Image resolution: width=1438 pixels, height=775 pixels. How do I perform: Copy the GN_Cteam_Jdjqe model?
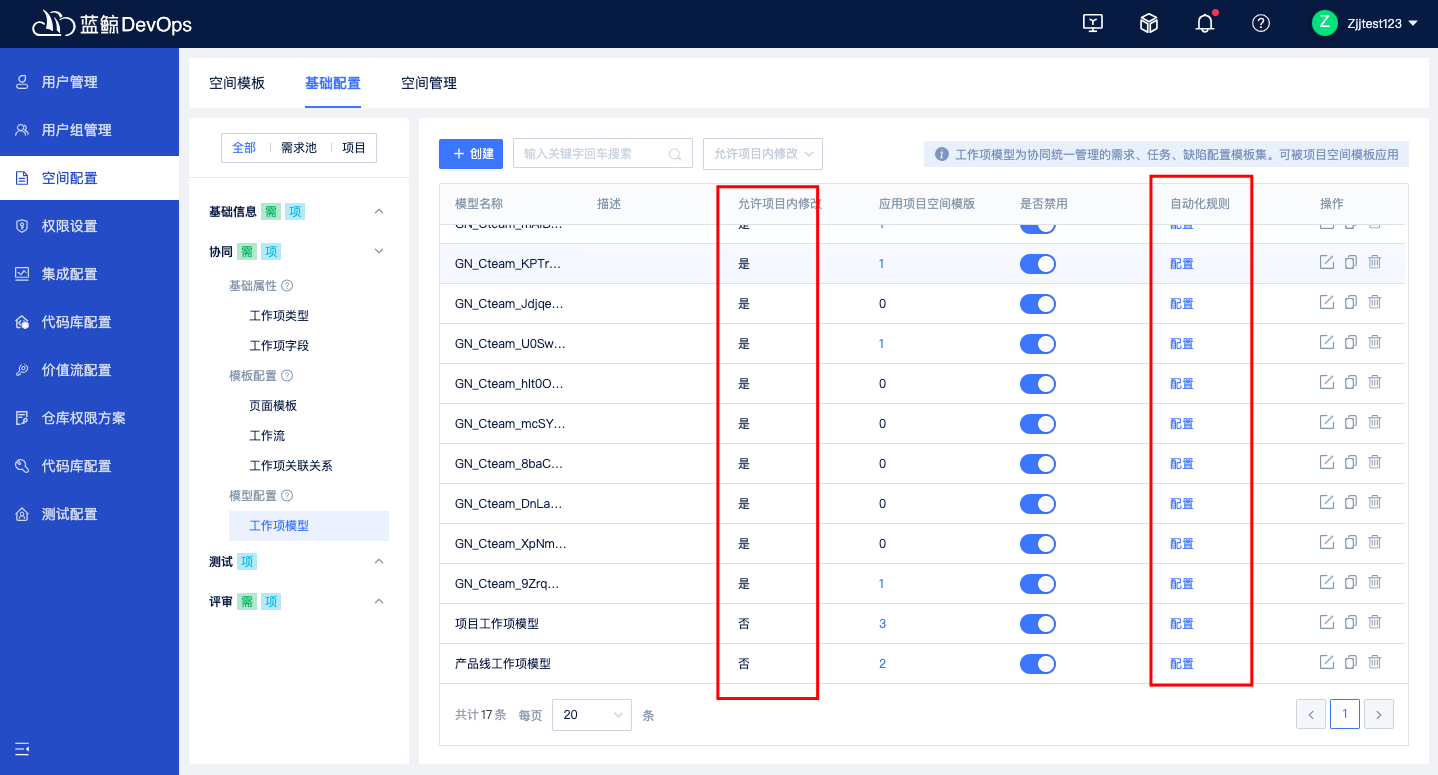point(1351,302)
